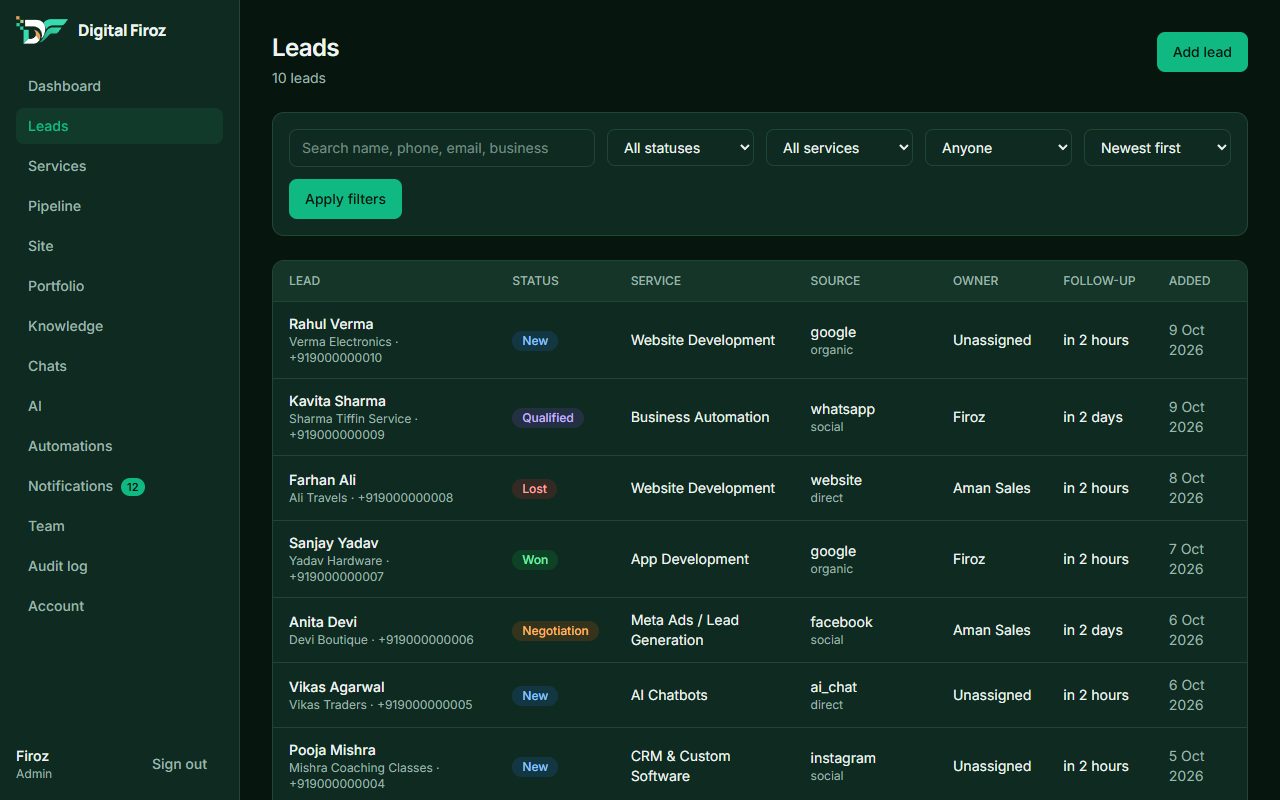1280x800 pixels.
Task: Open Automations from the sidebar
Action: pos(119,446)
